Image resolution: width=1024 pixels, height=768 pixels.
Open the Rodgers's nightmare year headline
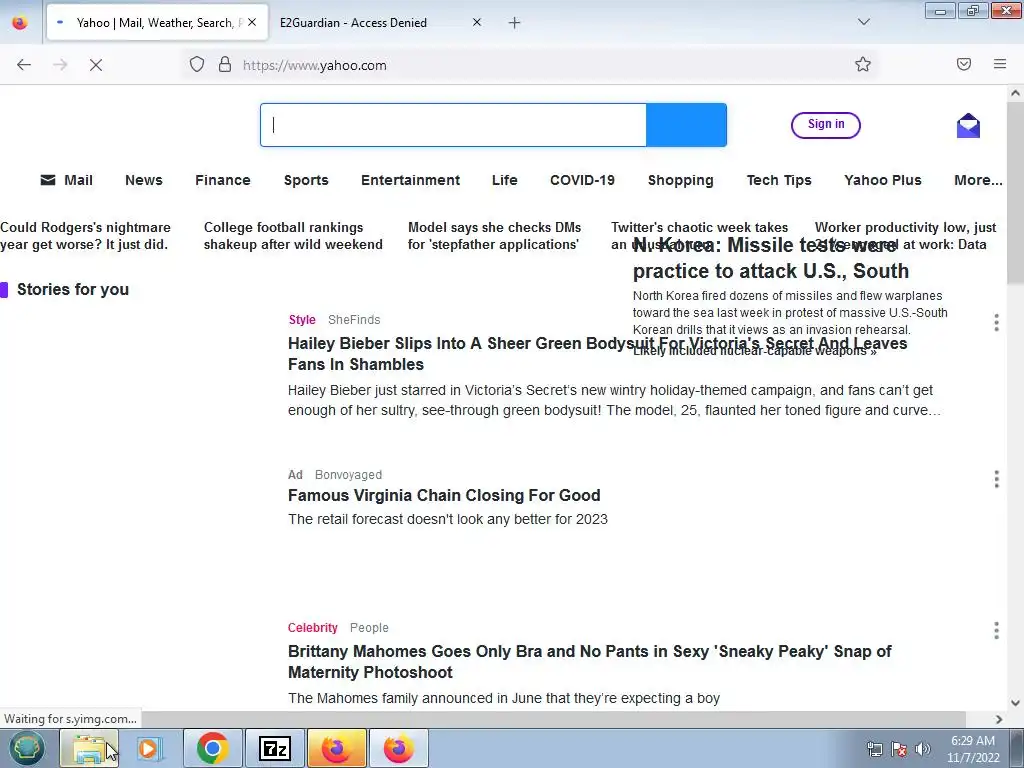pos(85,236)
